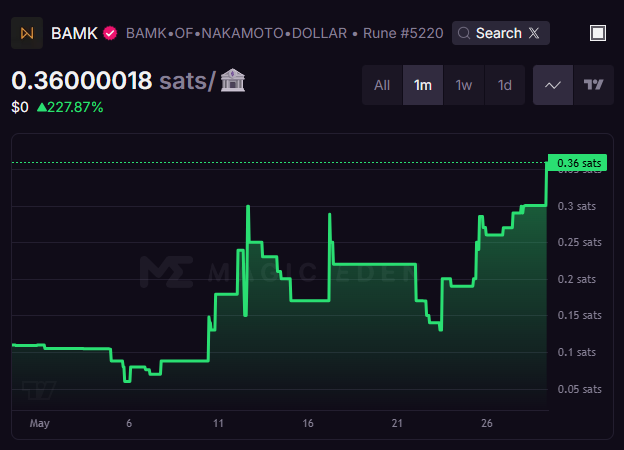Click the green 227.87% change indicator
The height and width of the screenshot is (450, 624).
pos(70,107)
